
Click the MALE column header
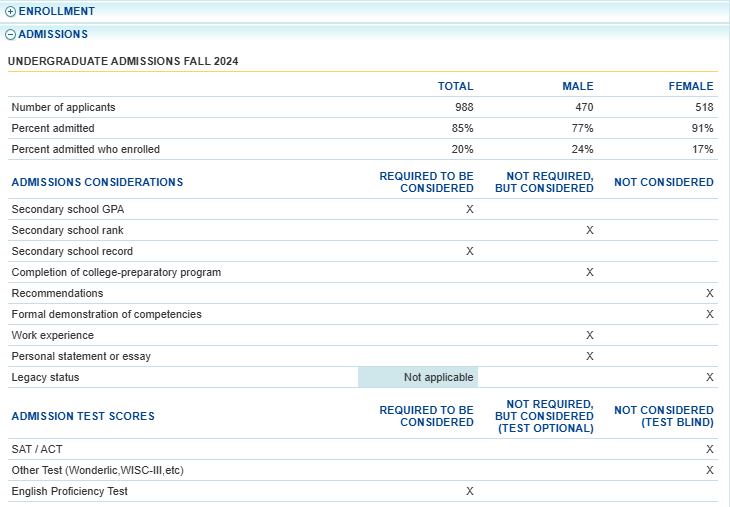coord(578,86)
